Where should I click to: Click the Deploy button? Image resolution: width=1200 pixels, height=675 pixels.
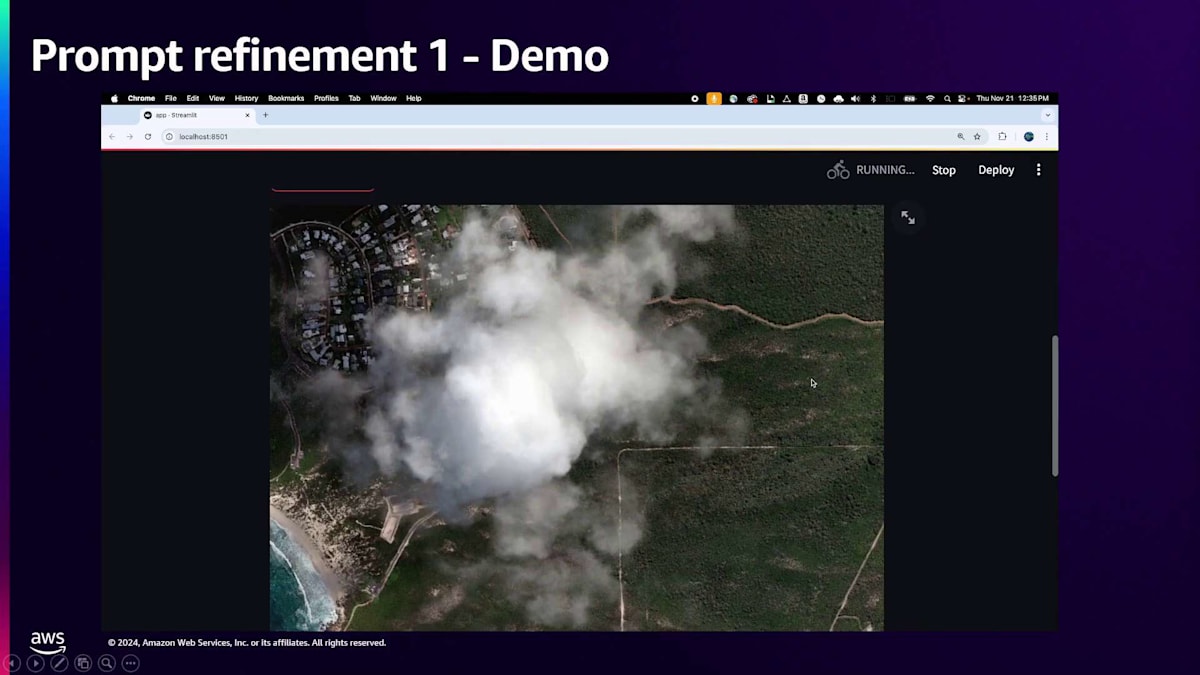click(x=996, y=170)
